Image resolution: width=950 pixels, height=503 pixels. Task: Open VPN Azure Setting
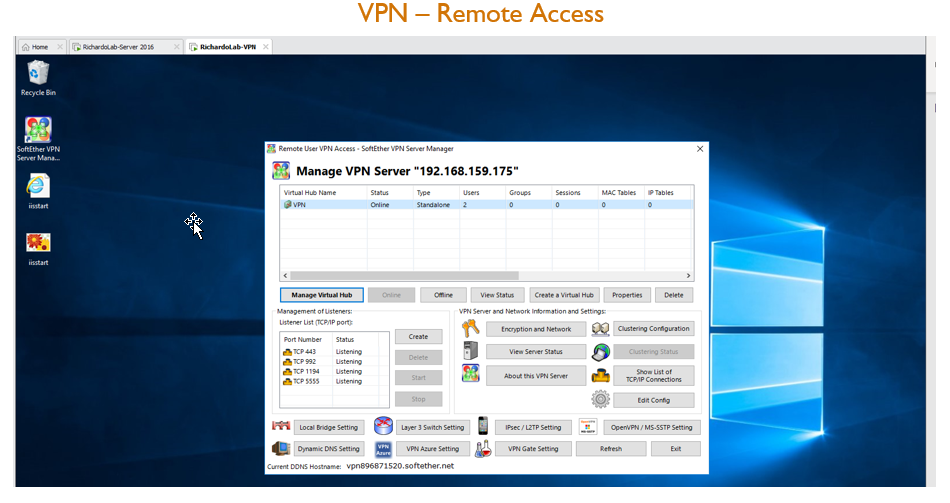point(432,449)
